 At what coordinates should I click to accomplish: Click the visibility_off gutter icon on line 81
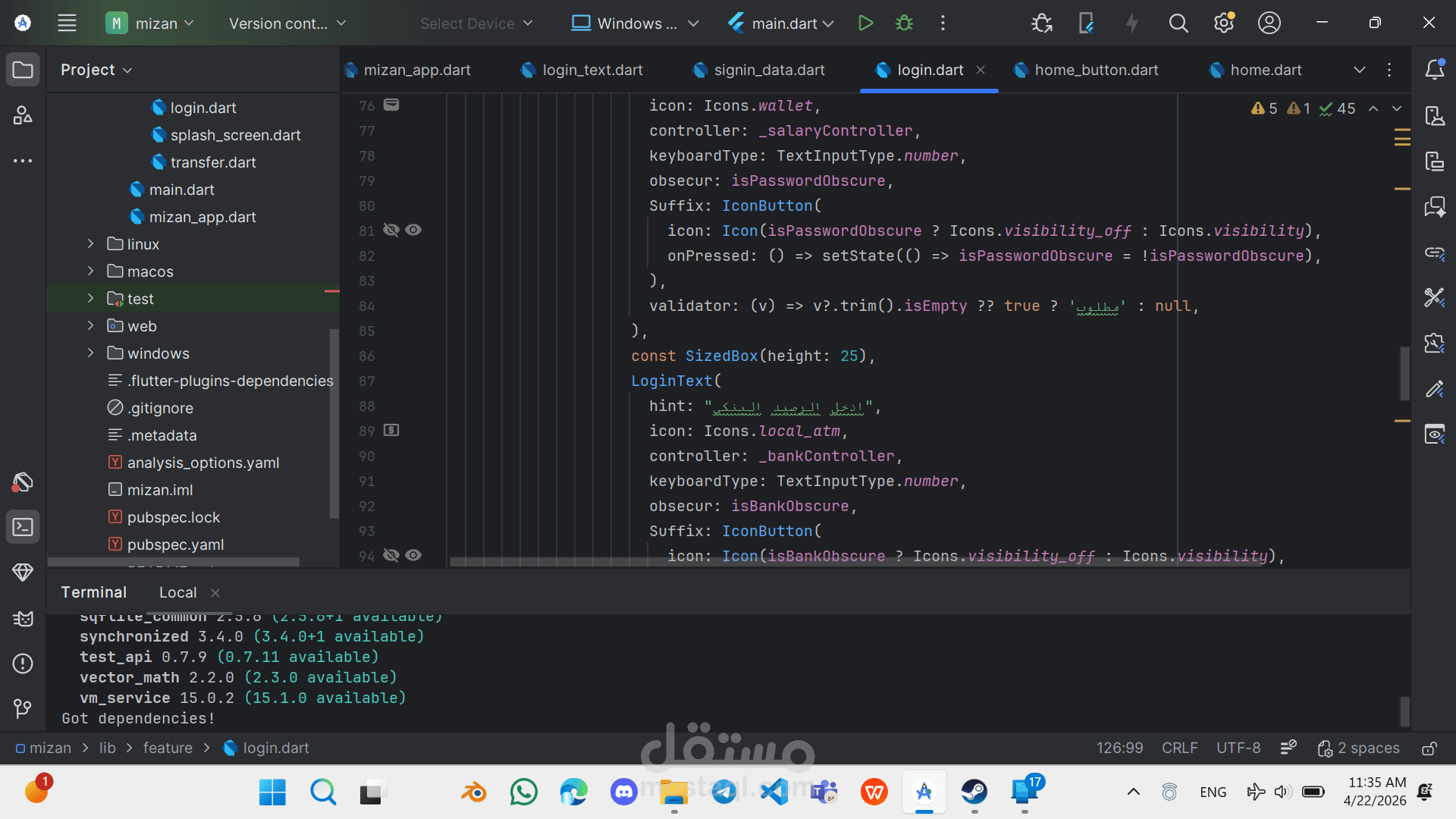[x=391, y=230]
